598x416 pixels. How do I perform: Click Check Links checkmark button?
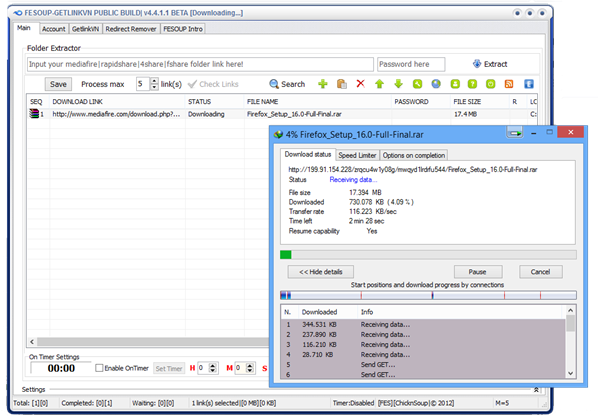coord(213,84)
